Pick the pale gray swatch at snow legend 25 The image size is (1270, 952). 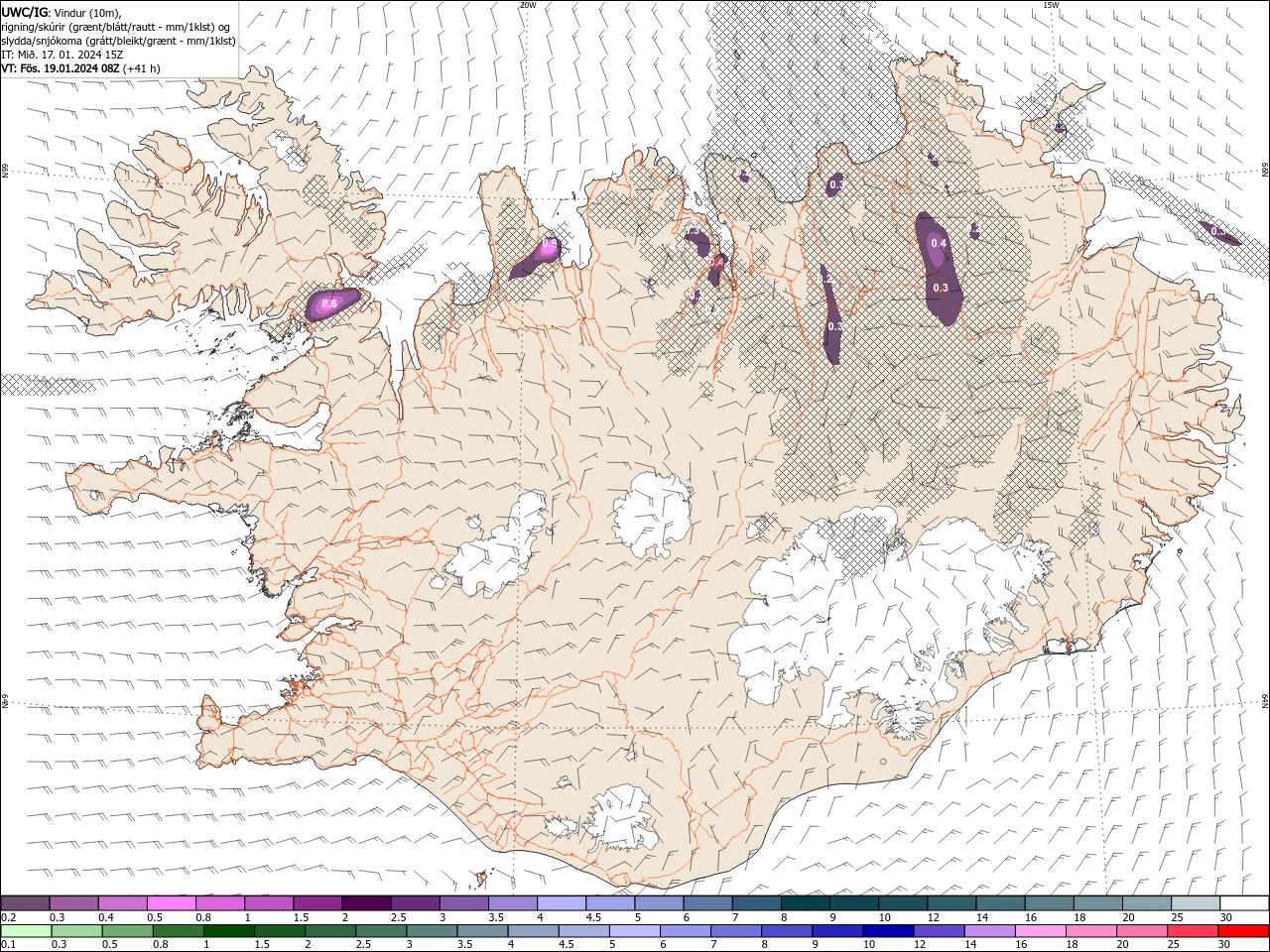point(1196,902)
